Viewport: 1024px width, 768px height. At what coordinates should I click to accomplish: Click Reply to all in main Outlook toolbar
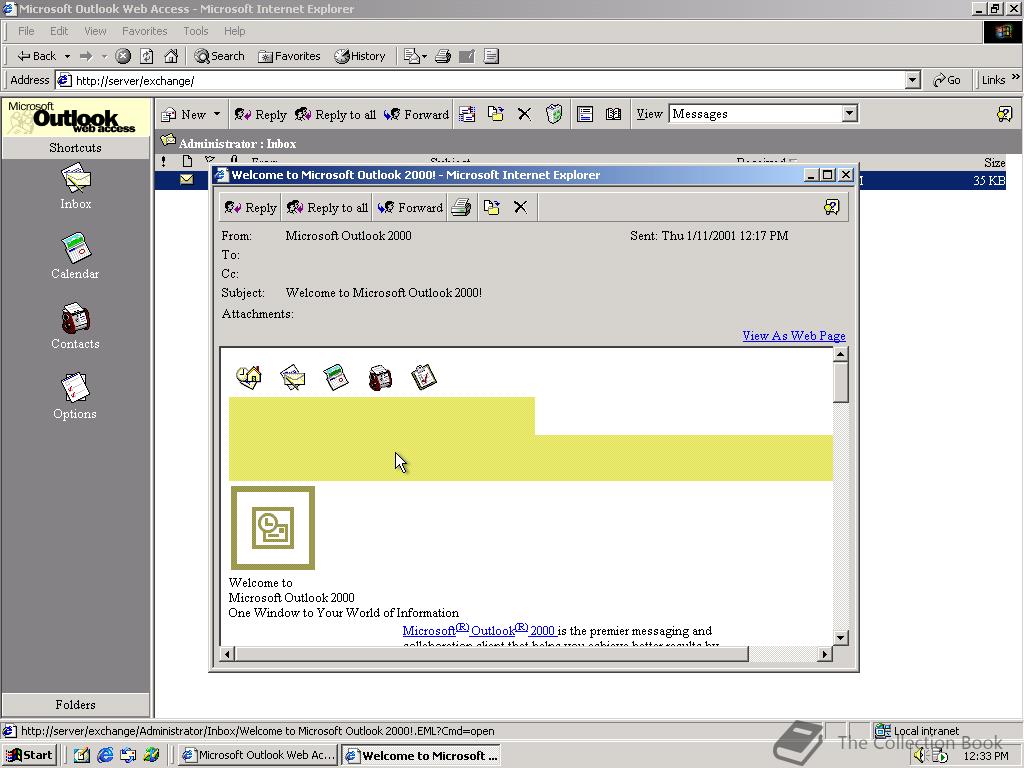pos(336,114)
